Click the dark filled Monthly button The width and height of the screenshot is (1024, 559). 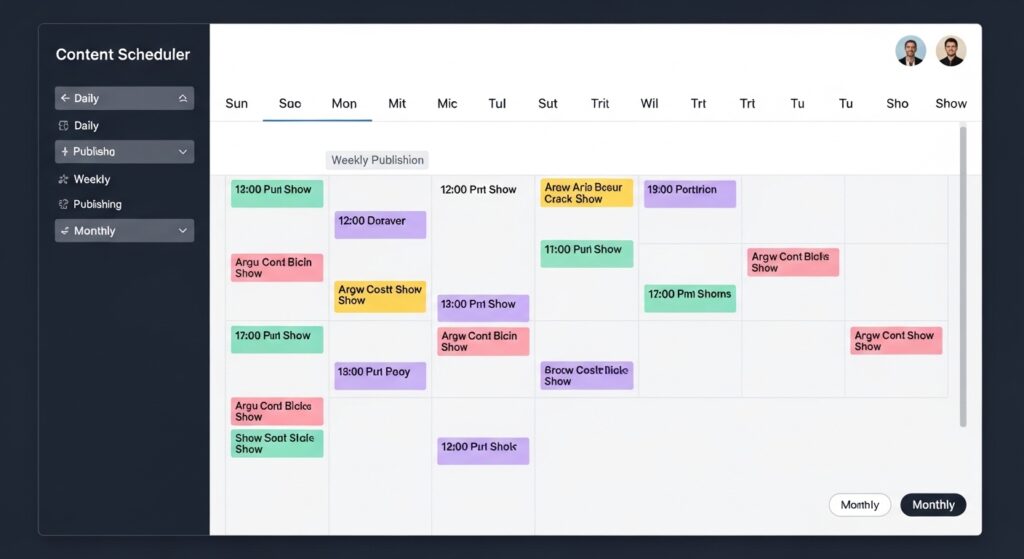click(933, 505)
